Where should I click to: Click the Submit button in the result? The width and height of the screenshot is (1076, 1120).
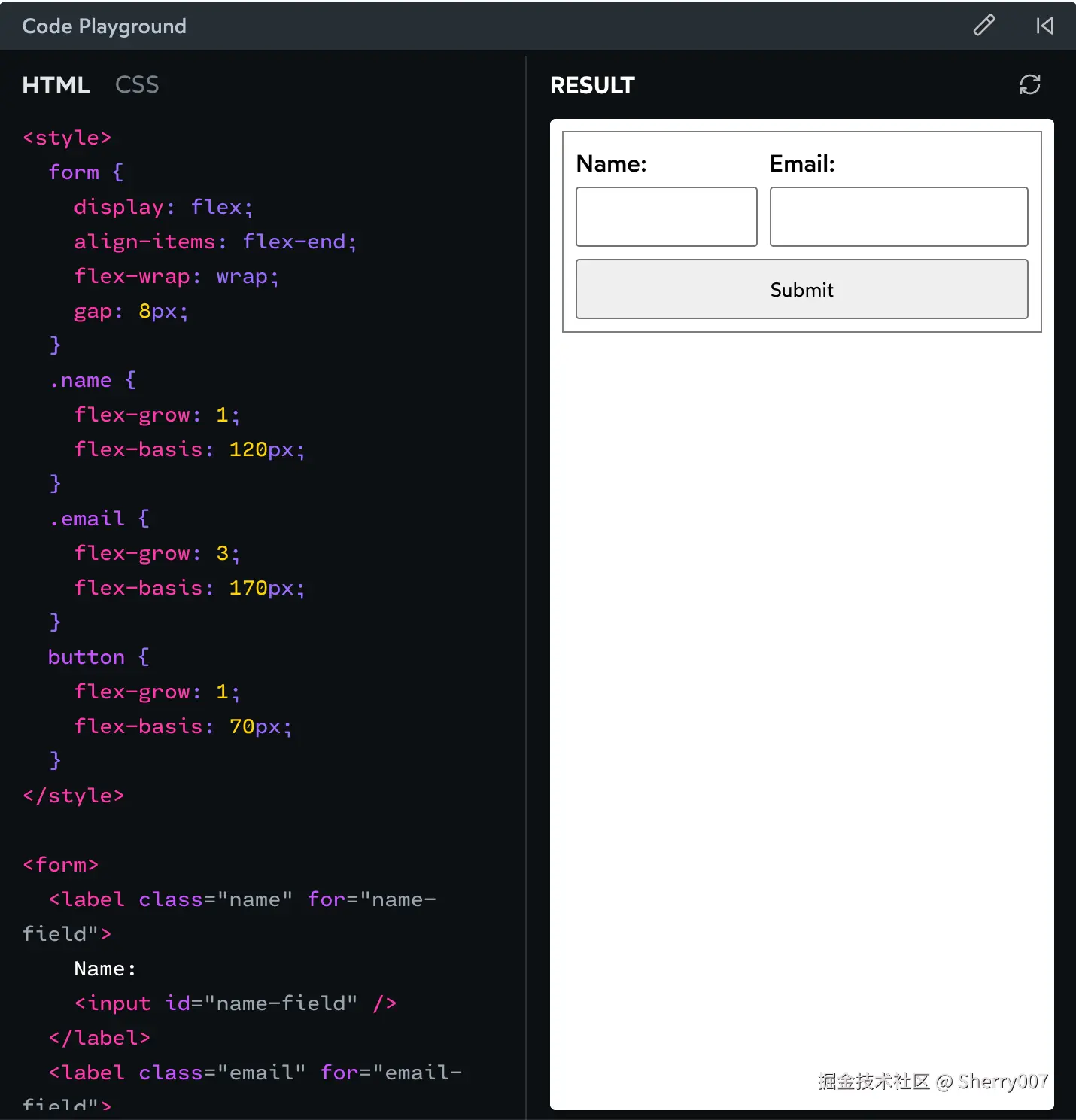(x=802, y=289)
